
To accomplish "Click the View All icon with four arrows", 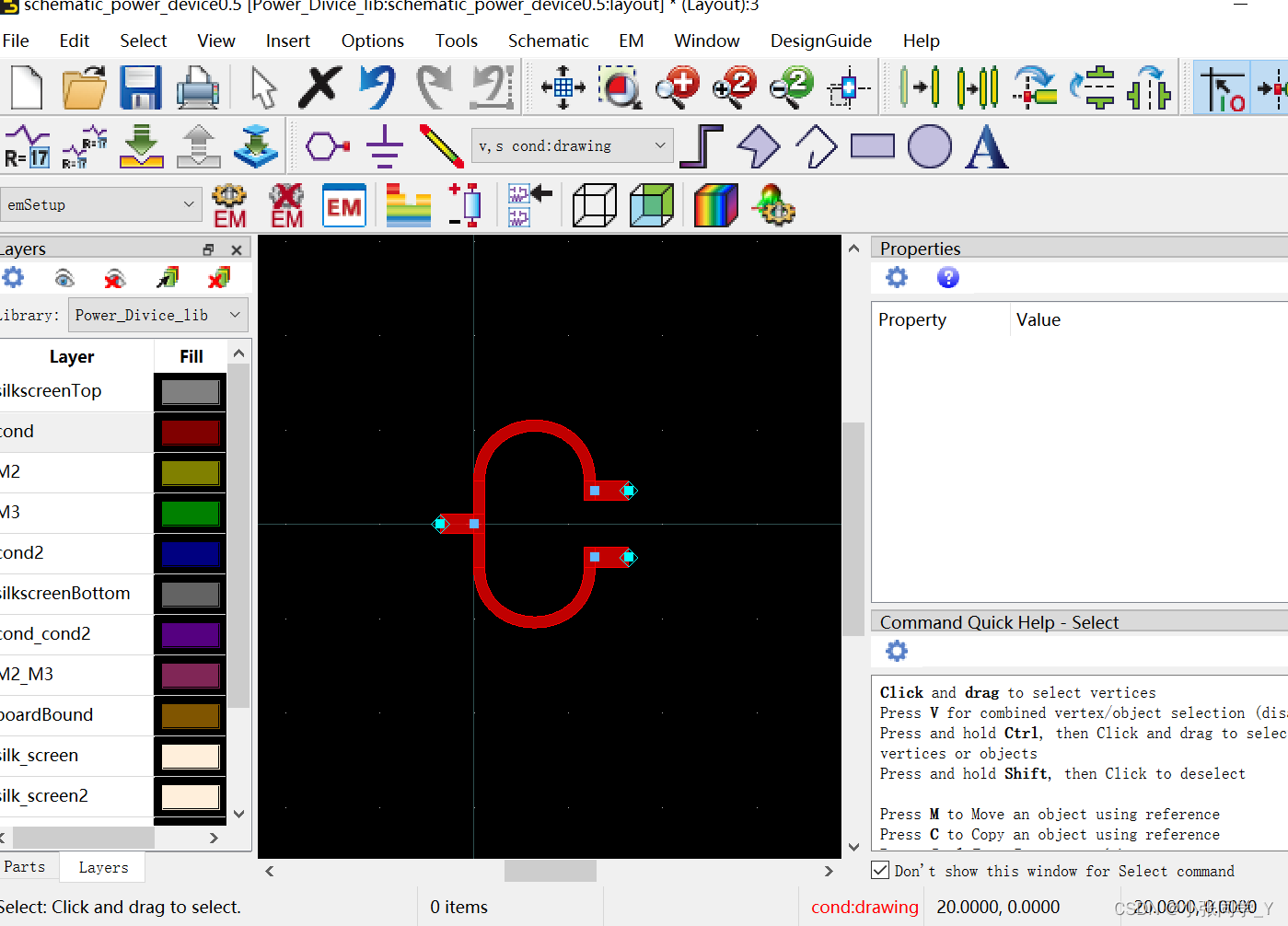I will click(x=563, y=87).
